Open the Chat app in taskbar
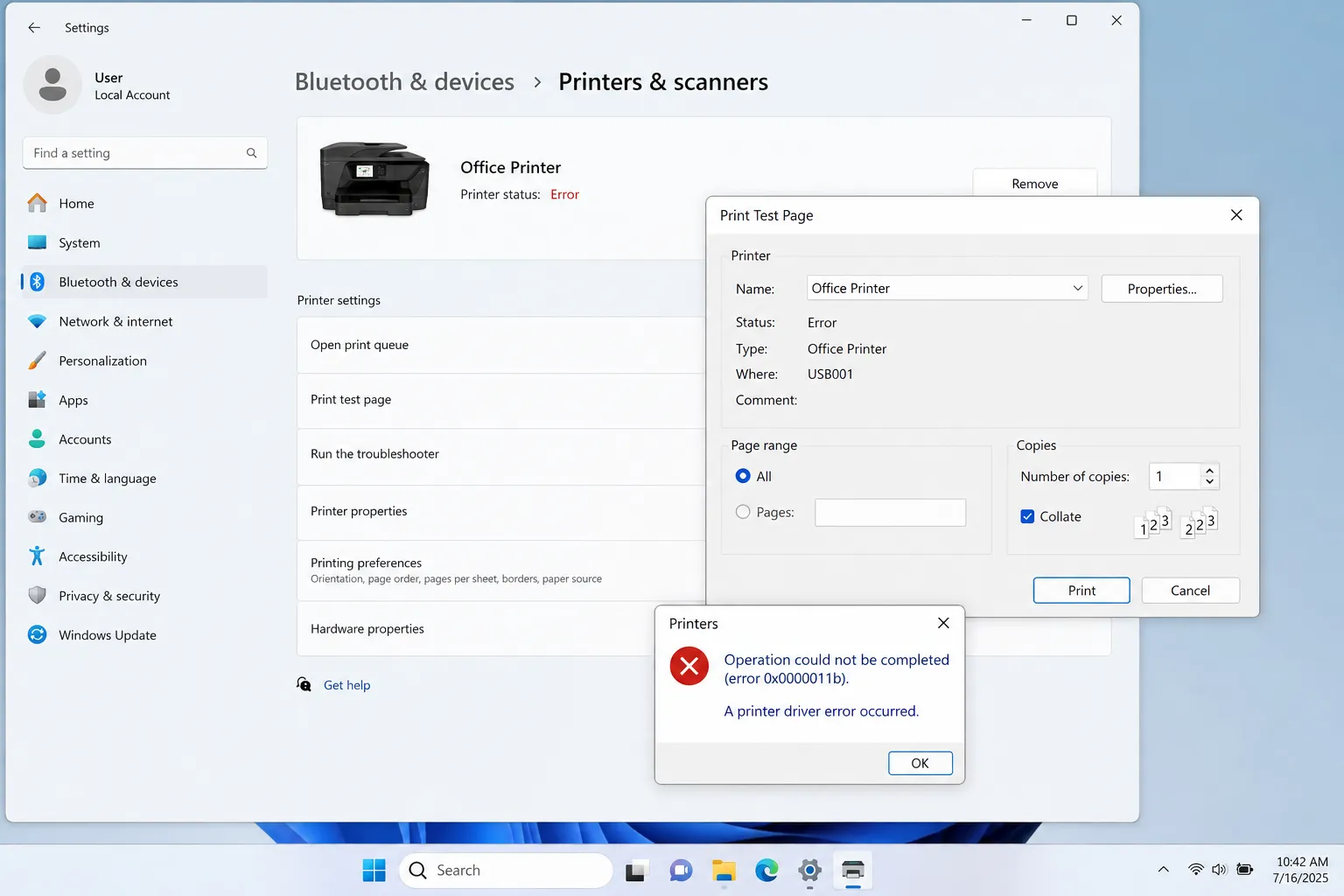 (x=680, y=871)
